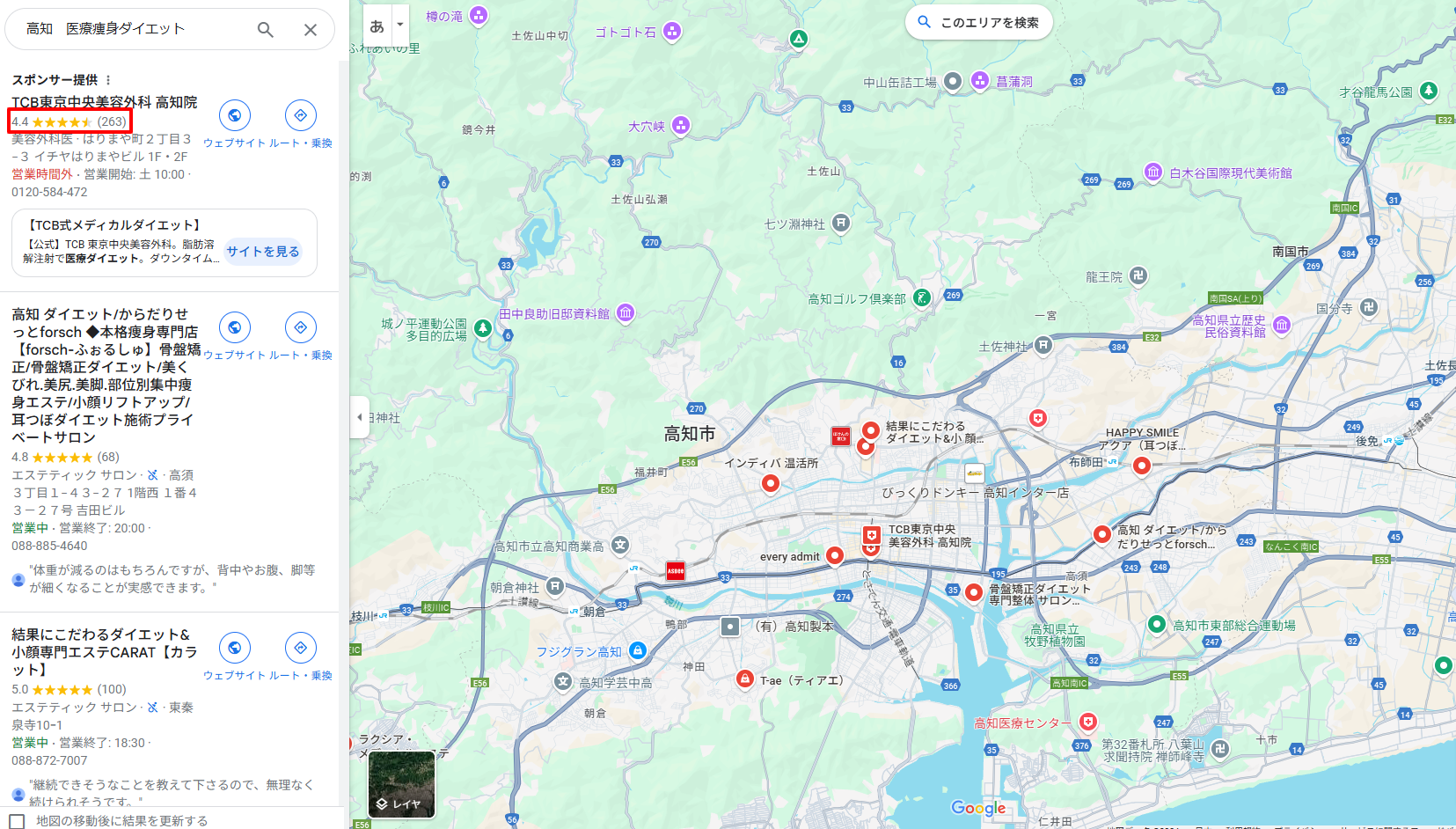Select the 高知 ダイエット/からだりせっとforsch pin
The width and height of the screenshot is (1456, 829).
click(x=1101, y=534)
